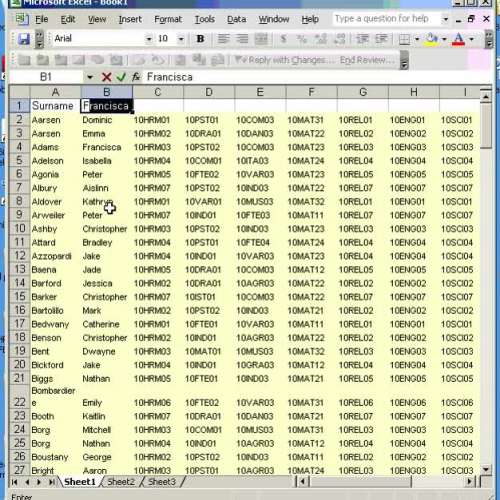Open Font Color palette arrow
Image resolution: width=500 pixels, height=500 pixels.
(x=472, y=39)
